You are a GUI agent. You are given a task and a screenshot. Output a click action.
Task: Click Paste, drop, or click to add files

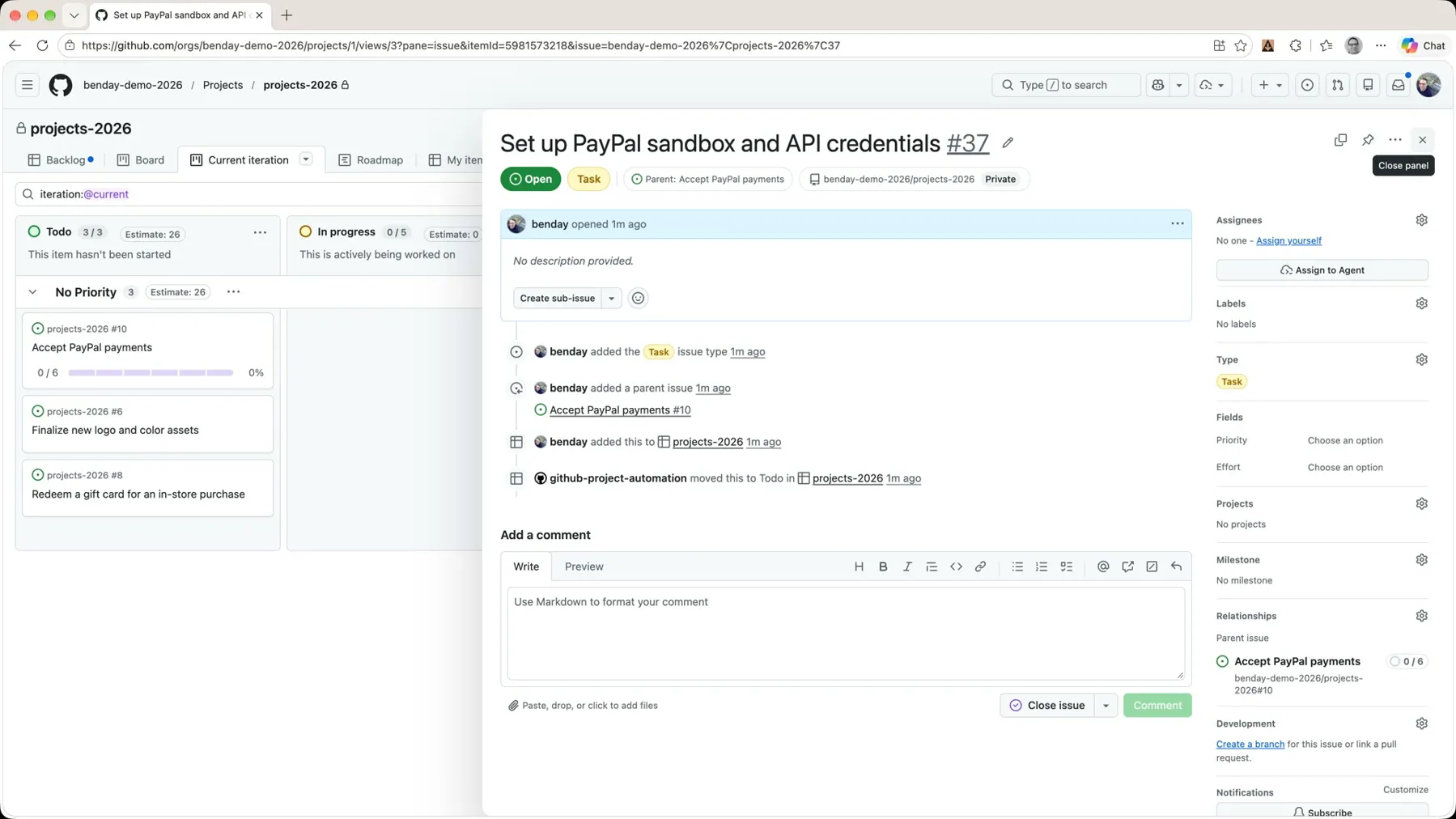(583, 706)
